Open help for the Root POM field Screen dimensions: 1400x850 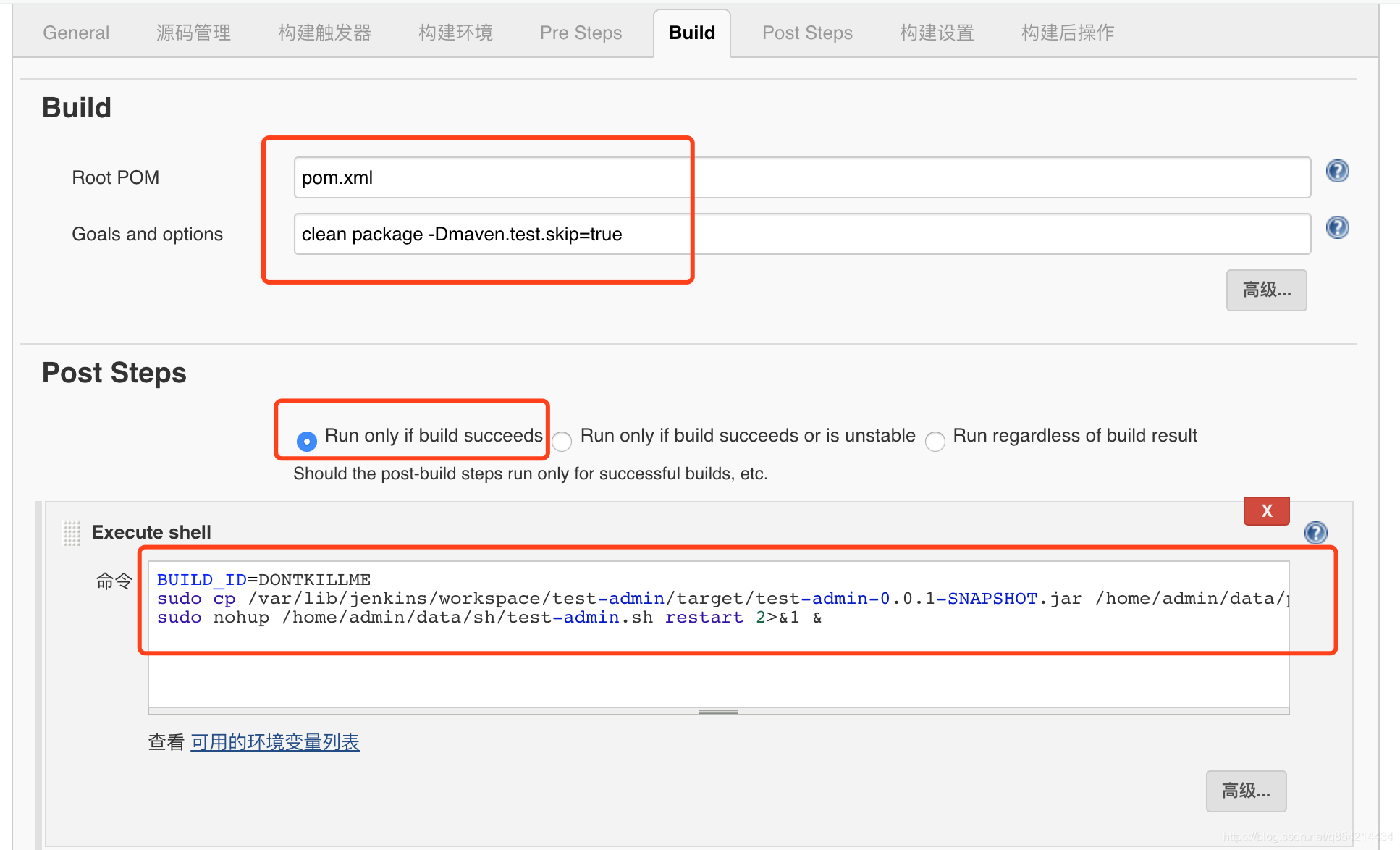(1337, 171)
